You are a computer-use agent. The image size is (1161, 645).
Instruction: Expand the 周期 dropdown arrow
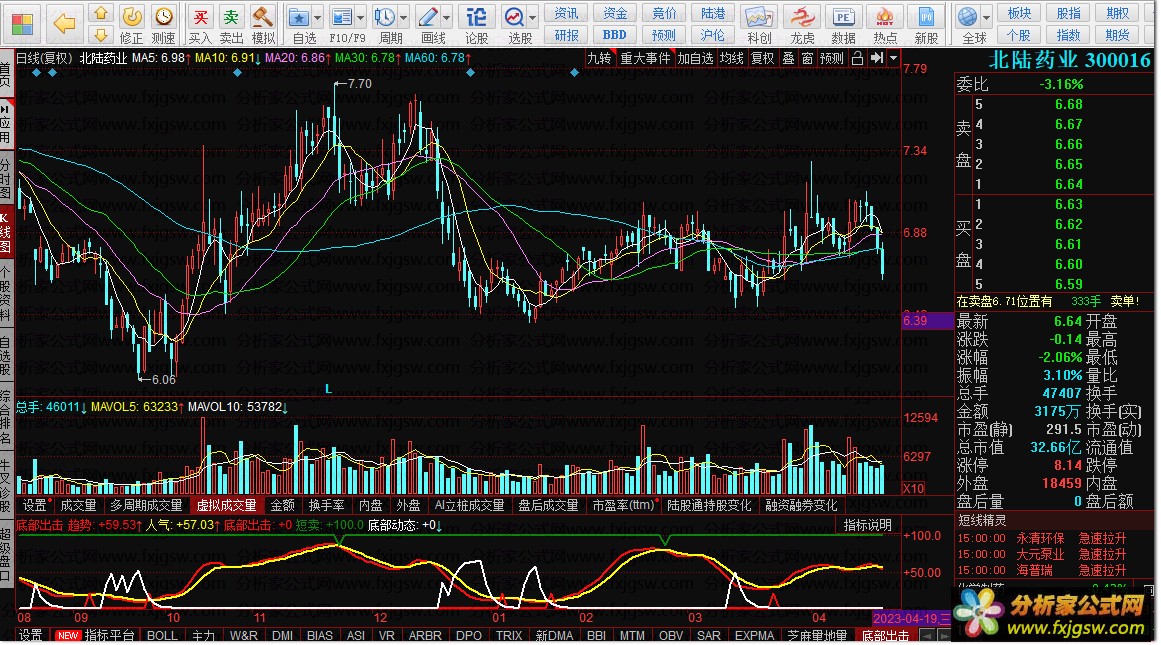coord(404,17)
